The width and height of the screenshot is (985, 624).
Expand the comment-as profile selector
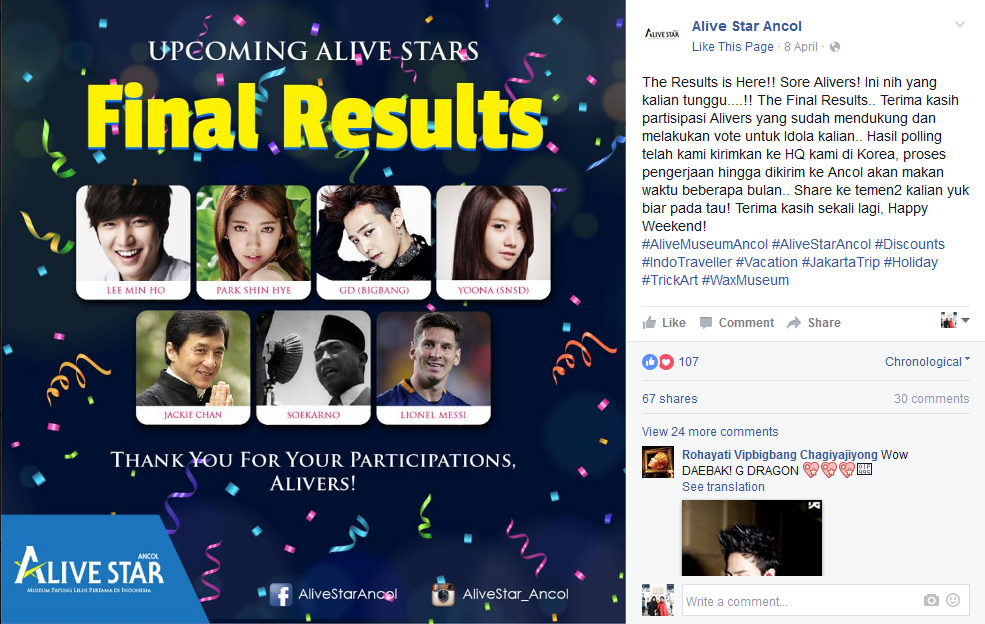pos(955,320)
